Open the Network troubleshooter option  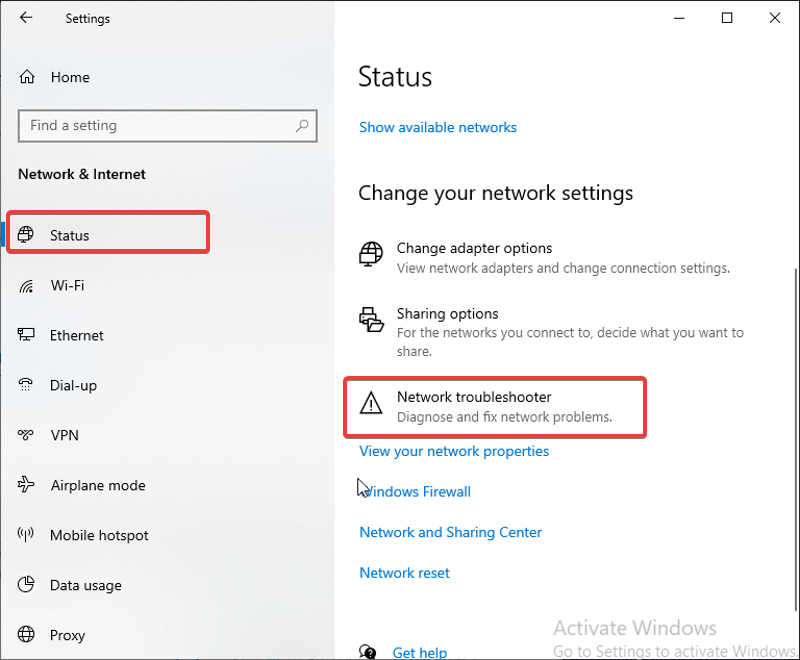click(x=494, y=407)
